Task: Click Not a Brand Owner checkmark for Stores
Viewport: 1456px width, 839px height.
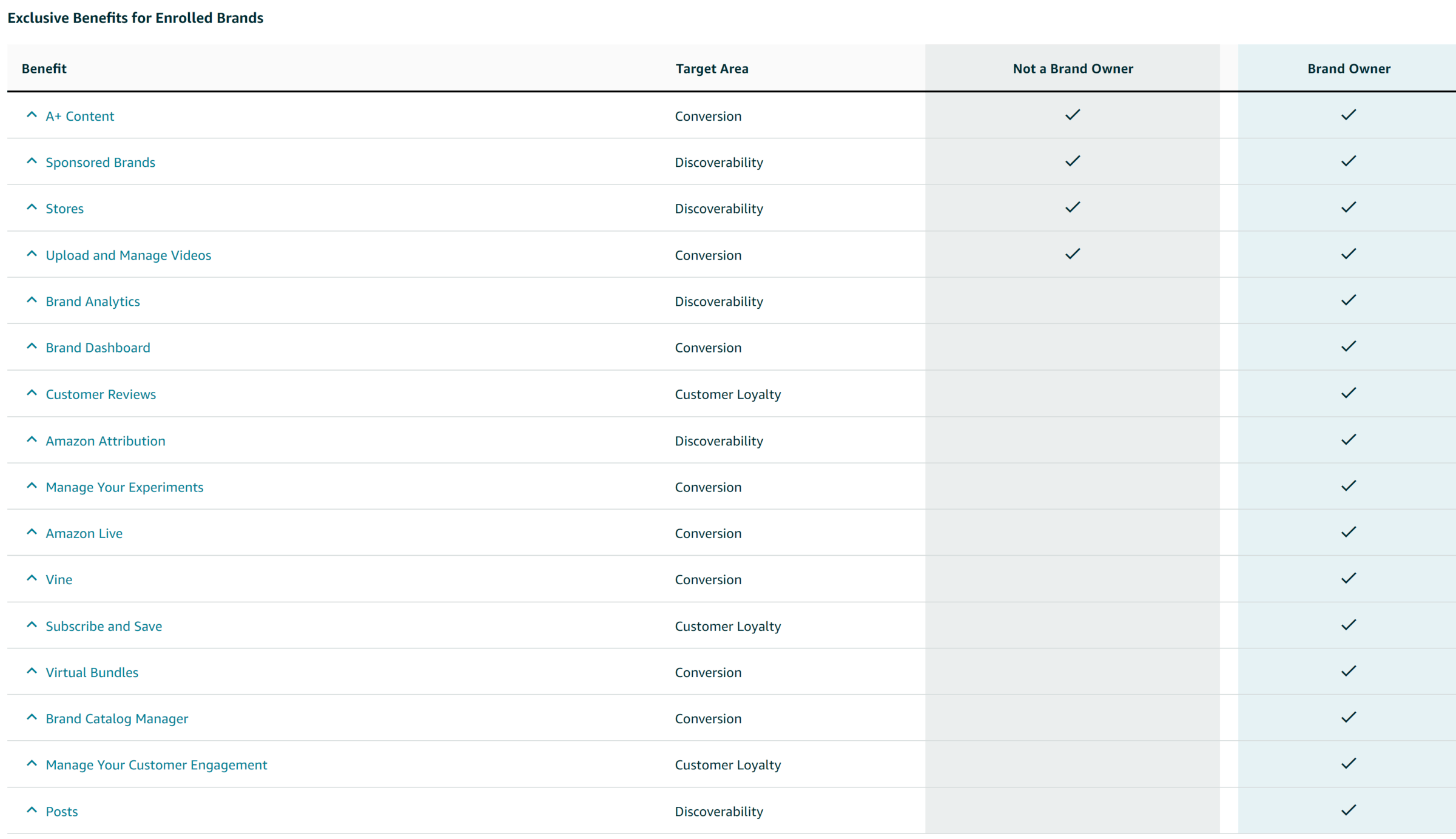Action: (1073, 207)
